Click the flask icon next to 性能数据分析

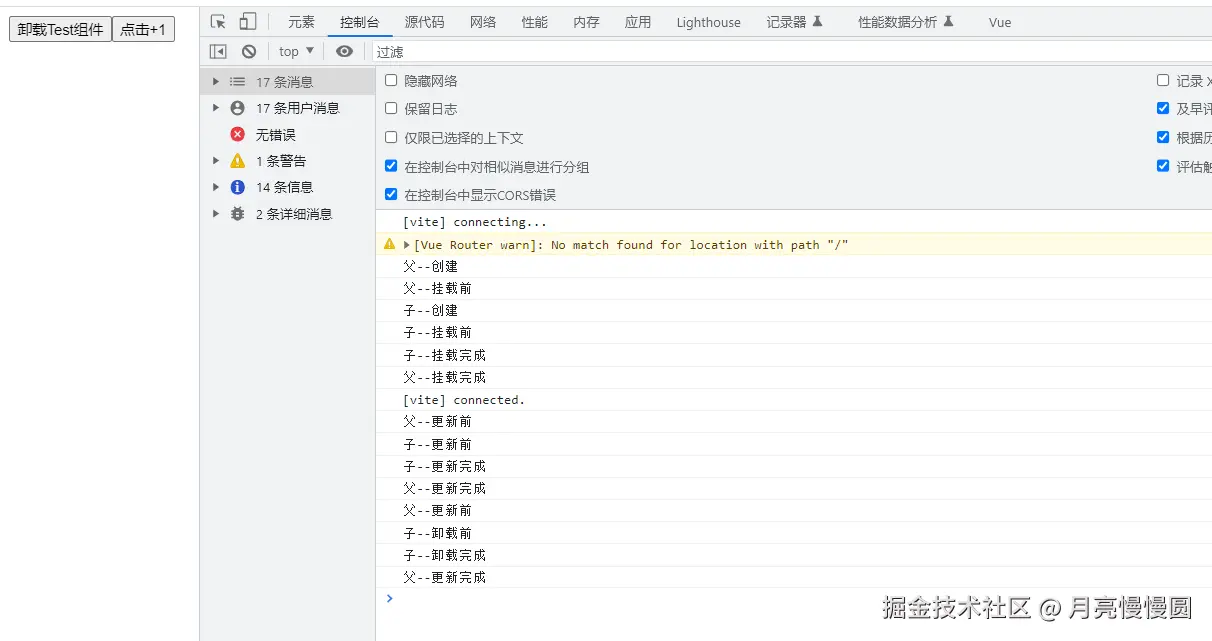948,21
